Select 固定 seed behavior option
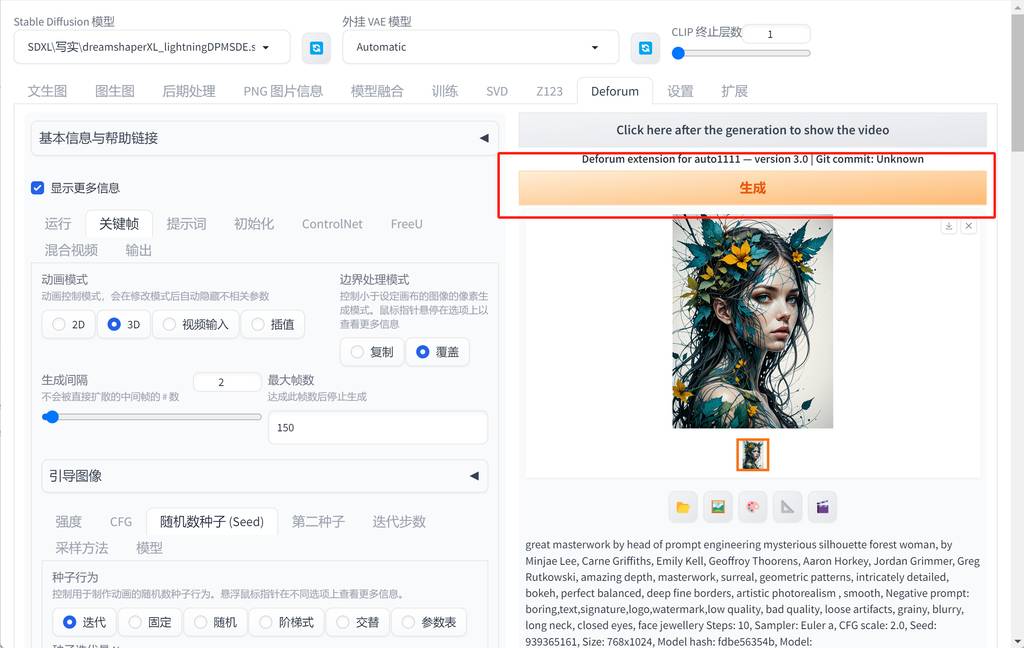 tap(147, 622)
